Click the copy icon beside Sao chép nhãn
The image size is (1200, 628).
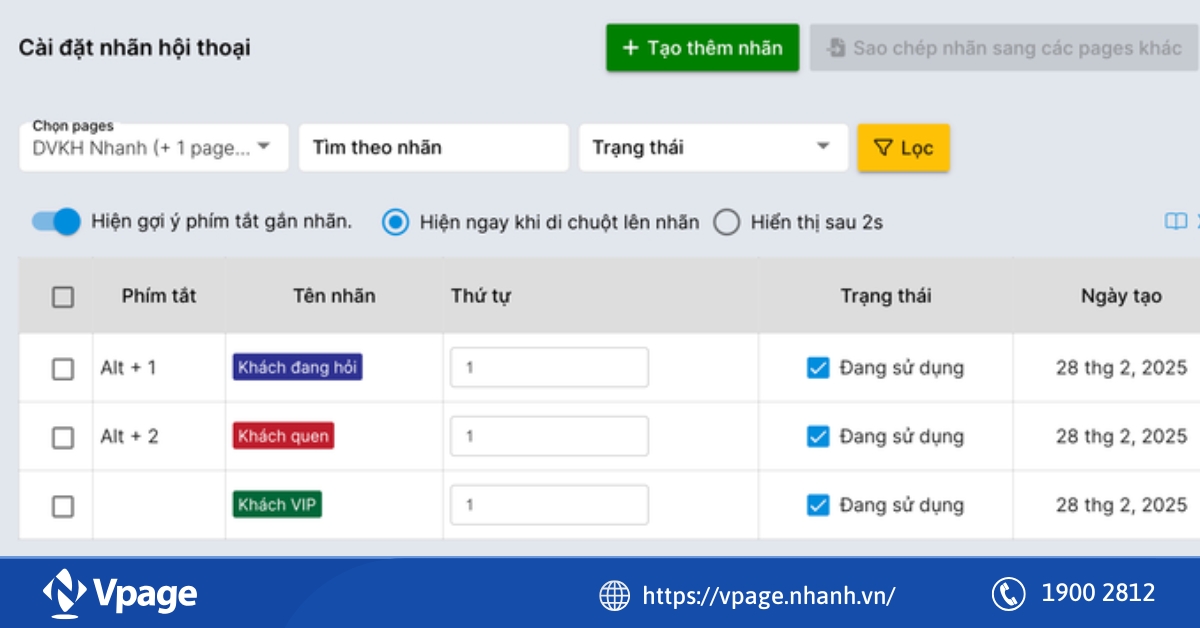(x=836, y=46)
